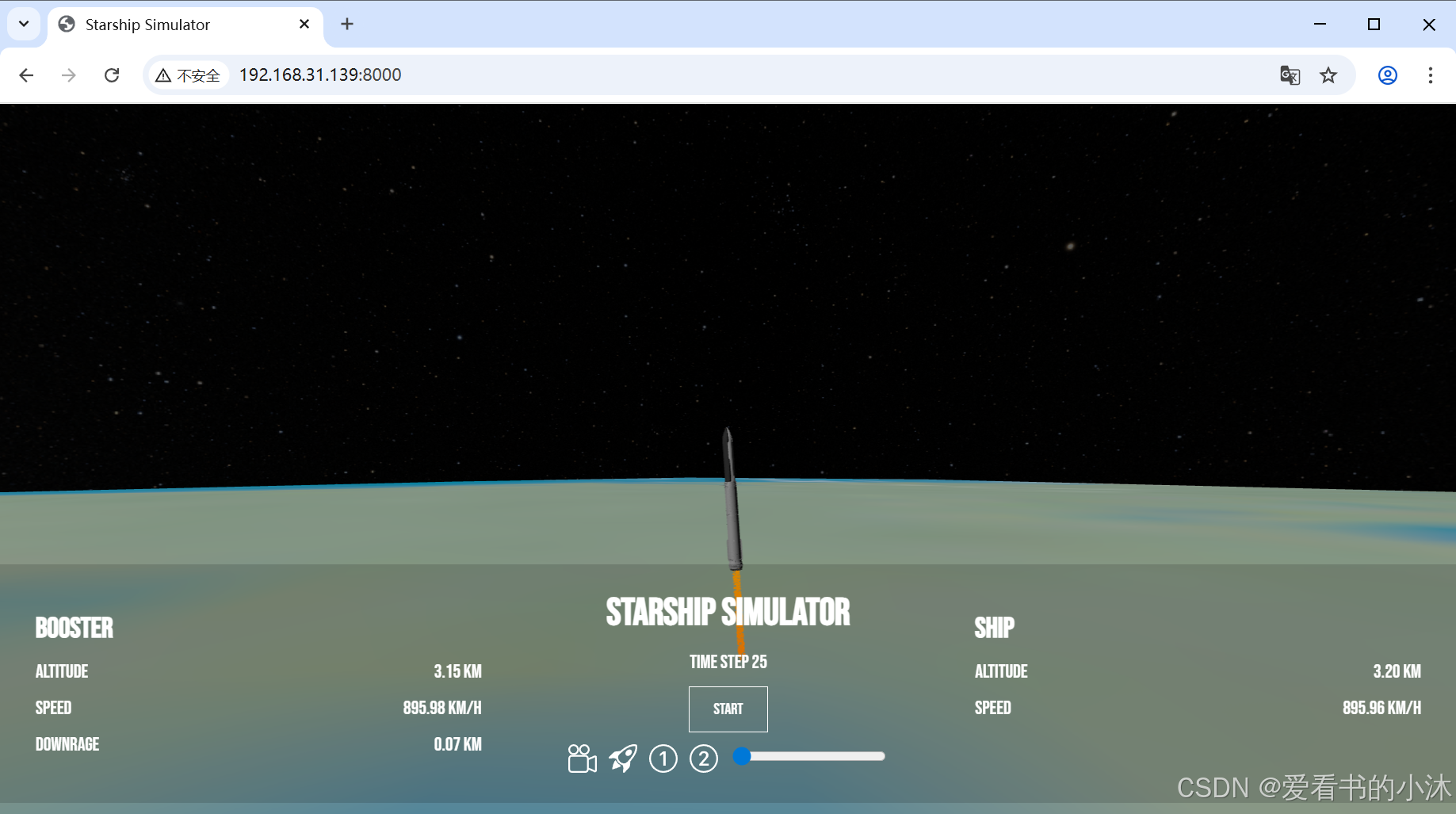The height and width of the screenshot is (814, 1456).
Task: Maximize the browser window
Action: pos(1374,24)
